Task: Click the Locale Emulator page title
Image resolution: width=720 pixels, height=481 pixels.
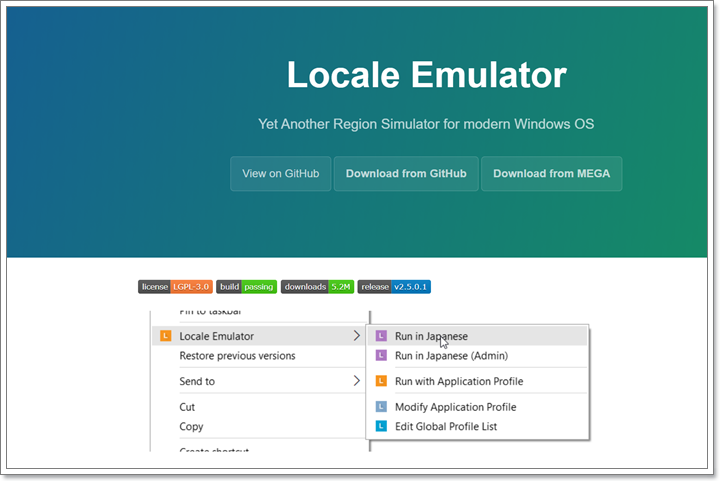Action: (x=427, y=75)
